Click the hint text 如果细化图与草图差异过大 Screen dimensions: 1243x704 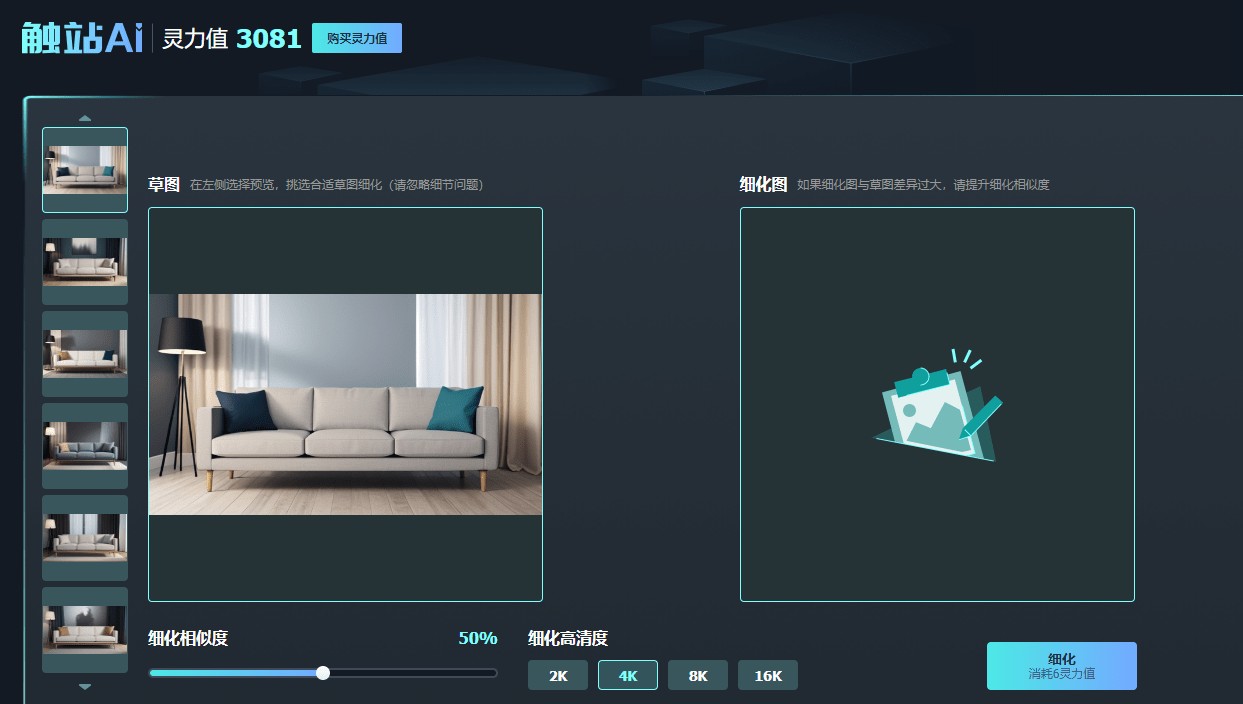click(923, 185)
